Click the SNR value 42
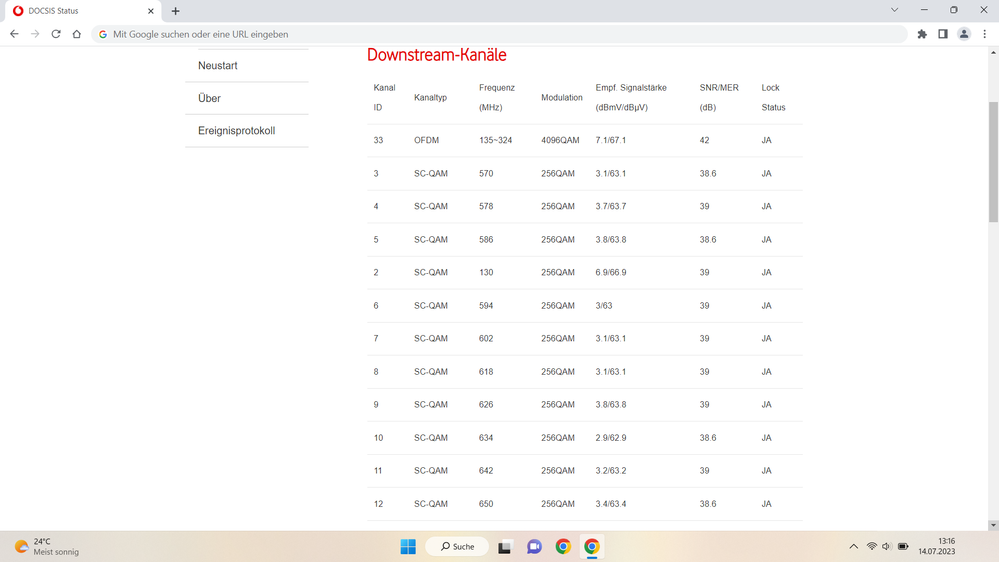999x562 pixels. [704, 140]
